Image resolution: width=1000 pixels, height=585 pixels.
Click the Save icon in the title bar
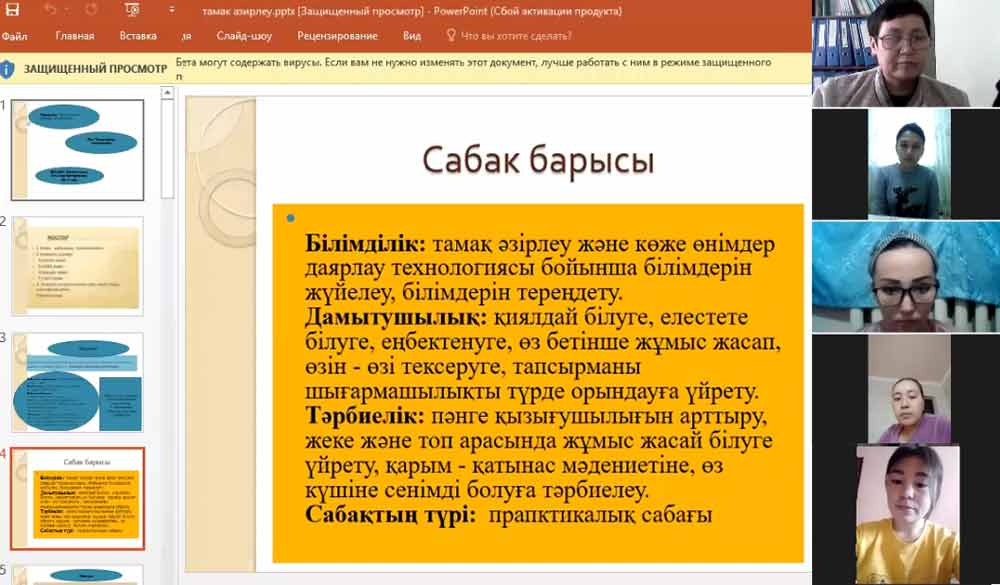(x=12, y=10)
